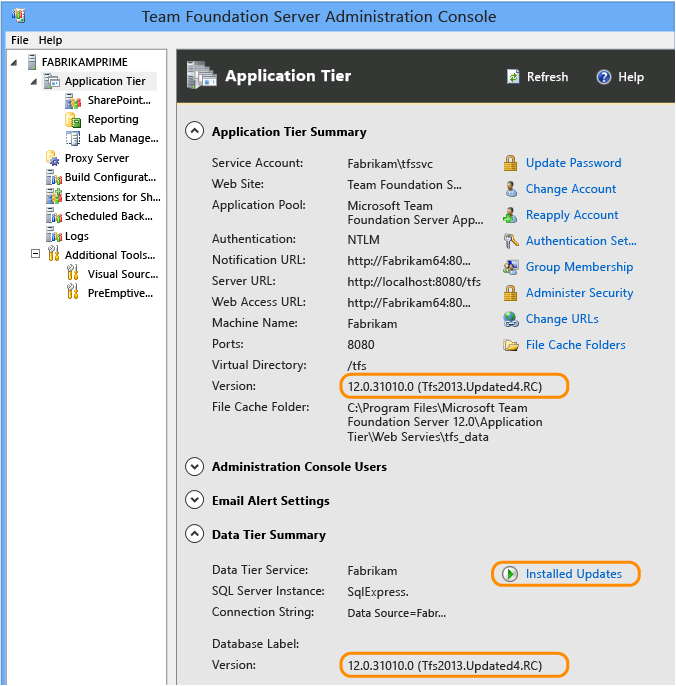Screen dimensions: 676x686
Task: Click the Authentication value NTLM
Action: click(363, 240)
